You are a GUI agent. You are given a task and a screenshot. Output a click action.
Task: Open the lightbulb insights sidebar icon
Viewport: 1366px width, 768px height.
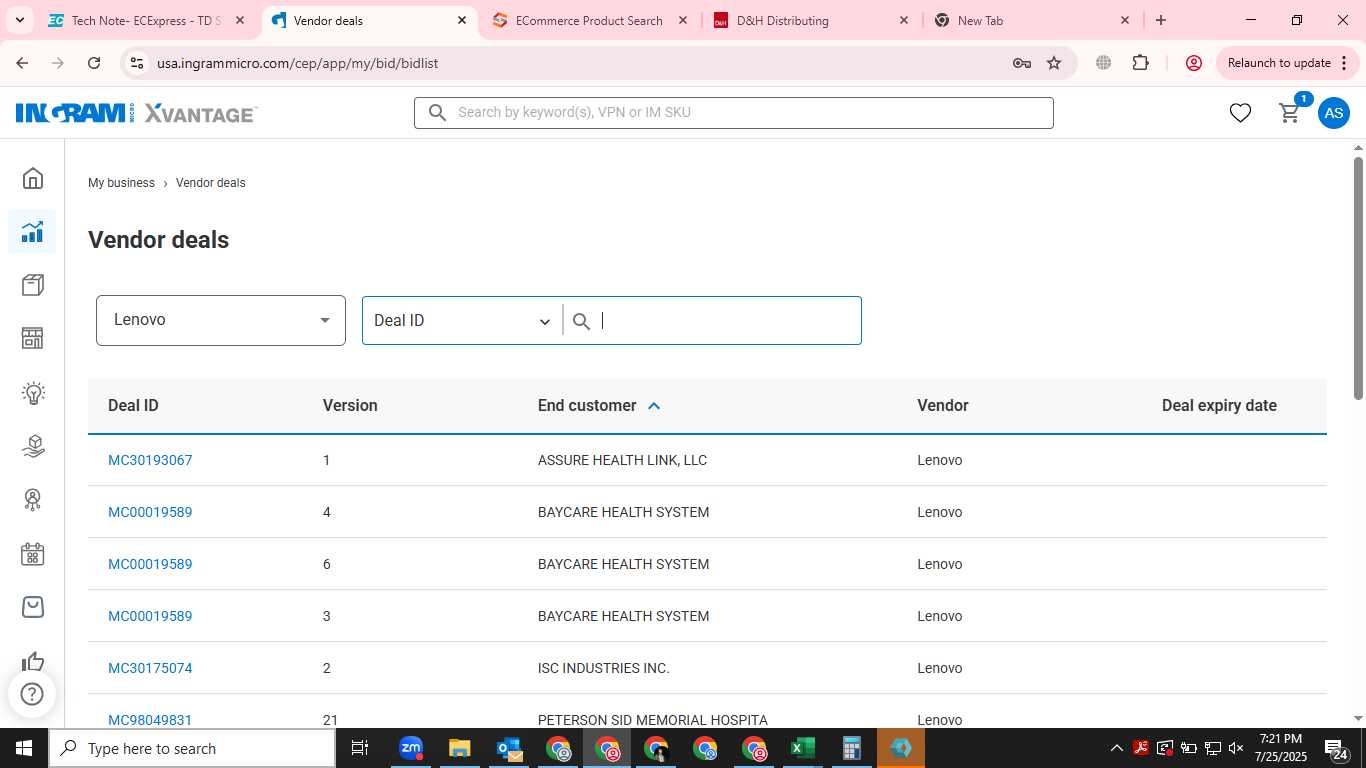33,392
